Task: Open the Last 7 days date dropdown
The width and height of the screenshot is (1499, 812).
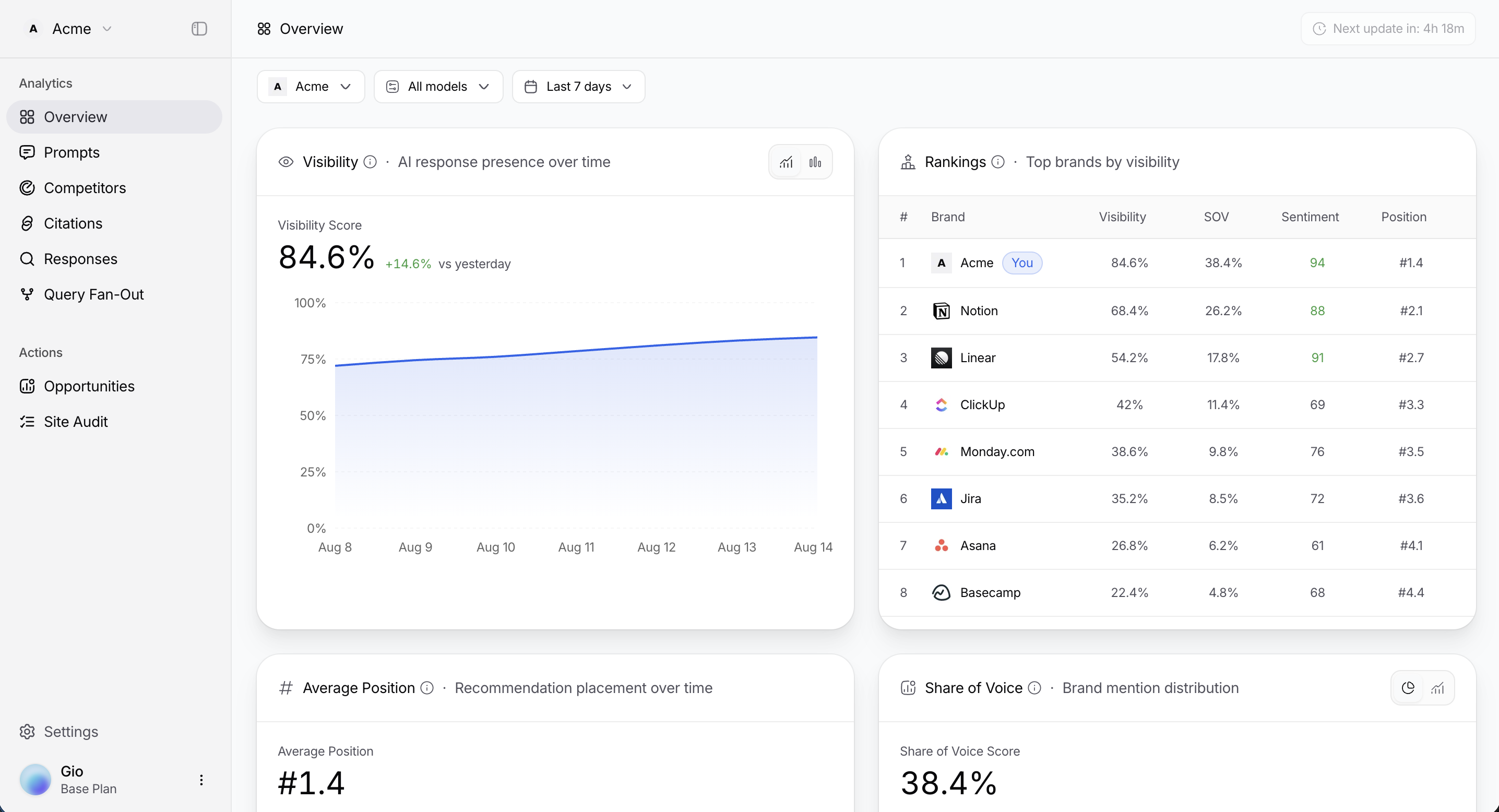Action: pyautogui.click(x=578, y=87)
